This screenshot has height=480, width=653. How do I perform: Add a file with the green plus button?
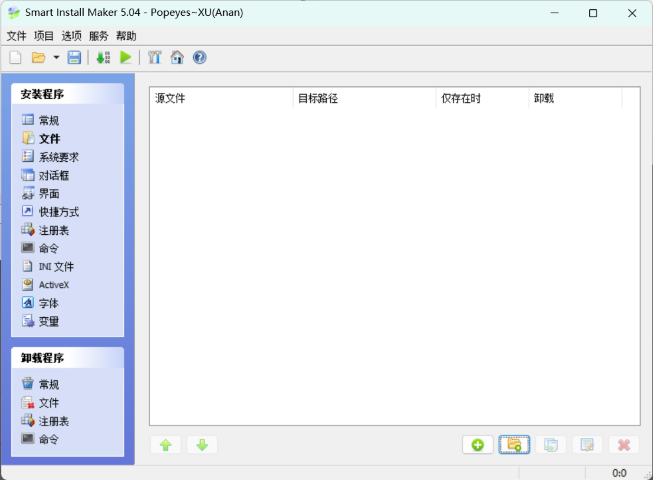(477, 445)
